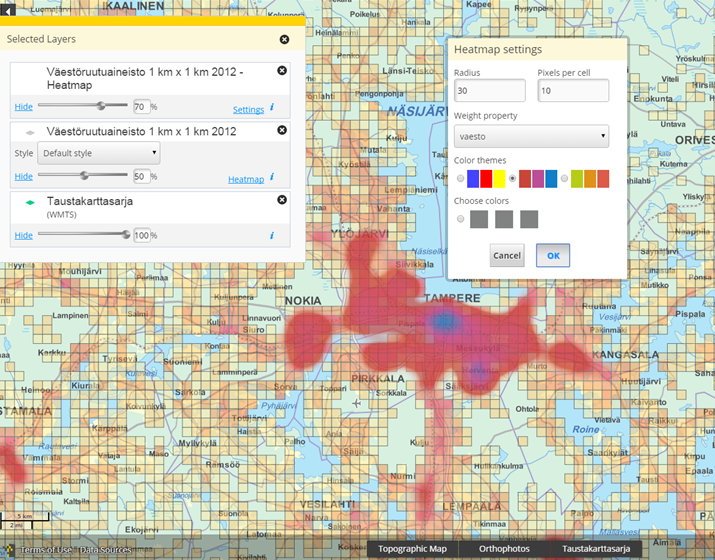The image size is (715, 560).
Task: Switch to the Orthophotos base map
Action: [506, 549]
